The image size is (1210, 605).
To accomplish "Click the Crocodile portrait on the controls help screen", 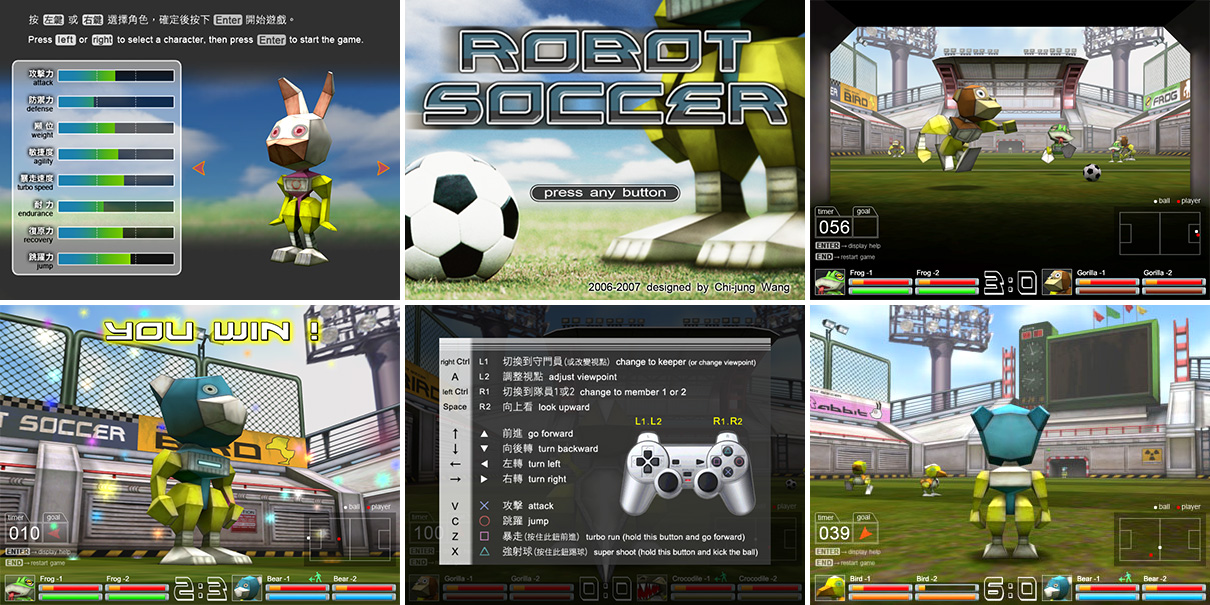I will coord(652,587).
